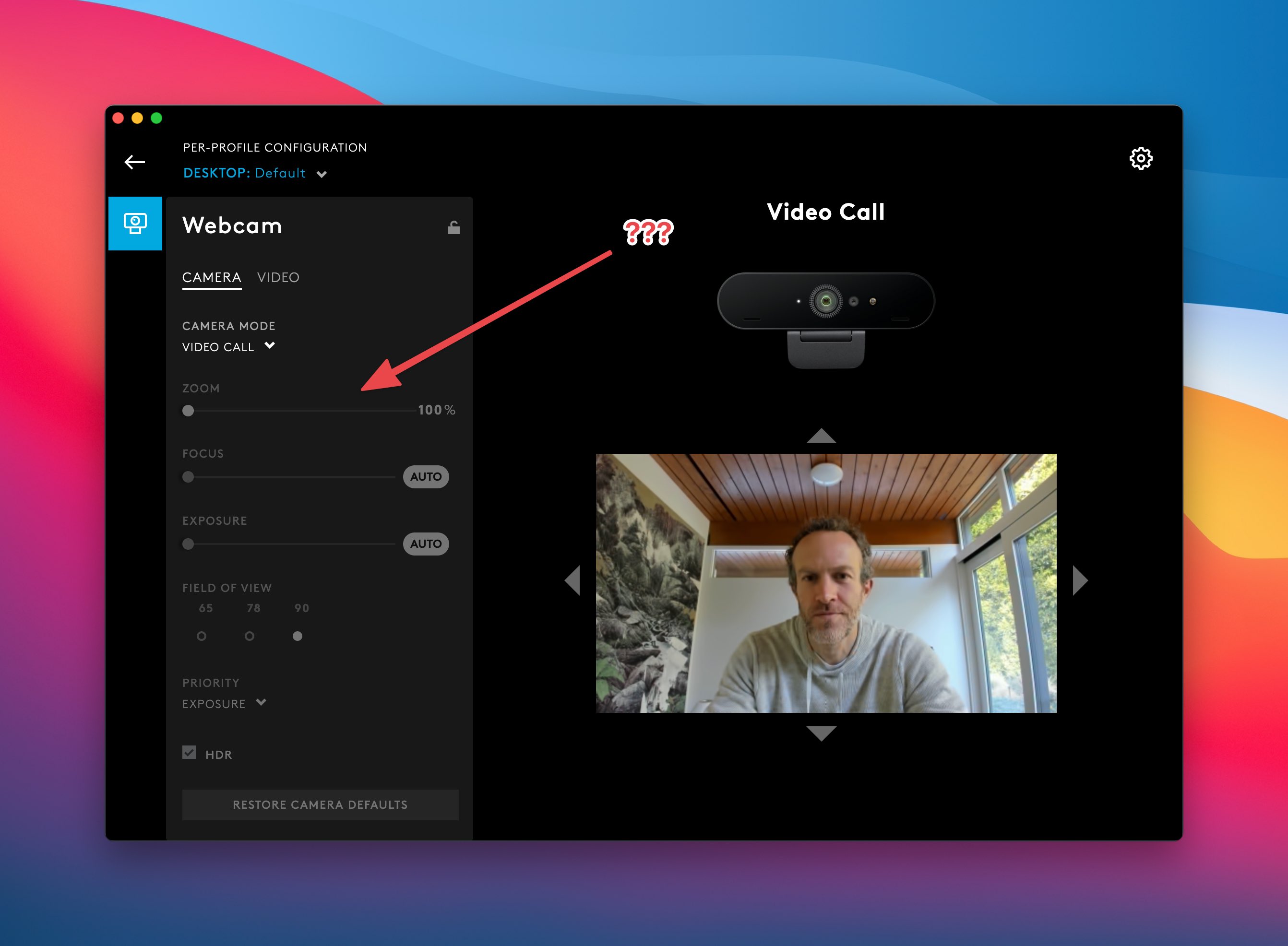Pan camera right with the right arrow

pos(1080,580)
